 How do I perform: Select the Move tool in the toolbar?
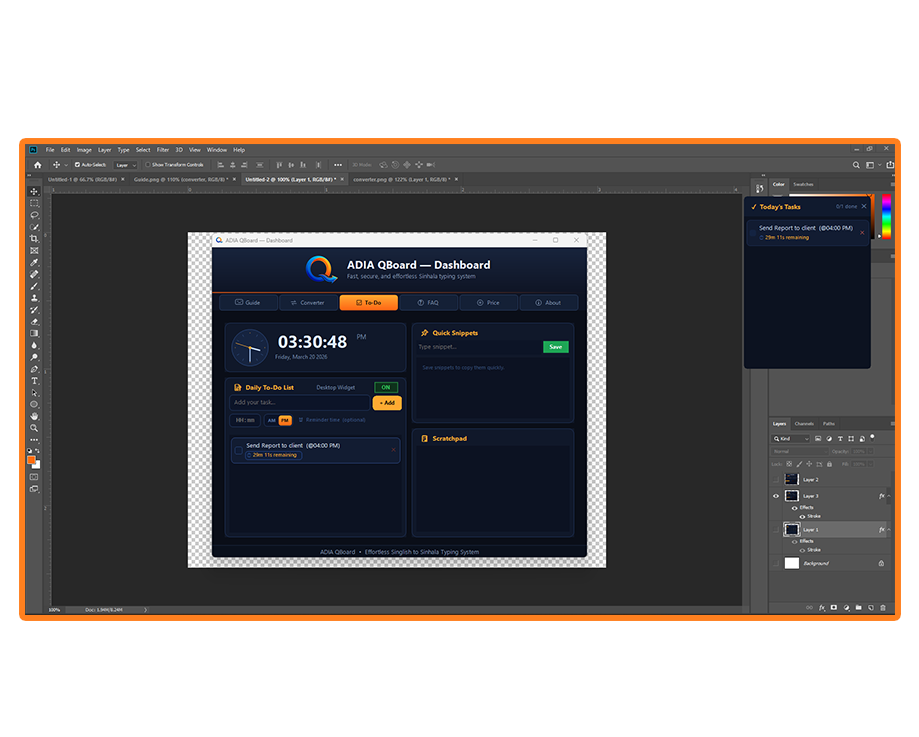(x=34, y=191)
